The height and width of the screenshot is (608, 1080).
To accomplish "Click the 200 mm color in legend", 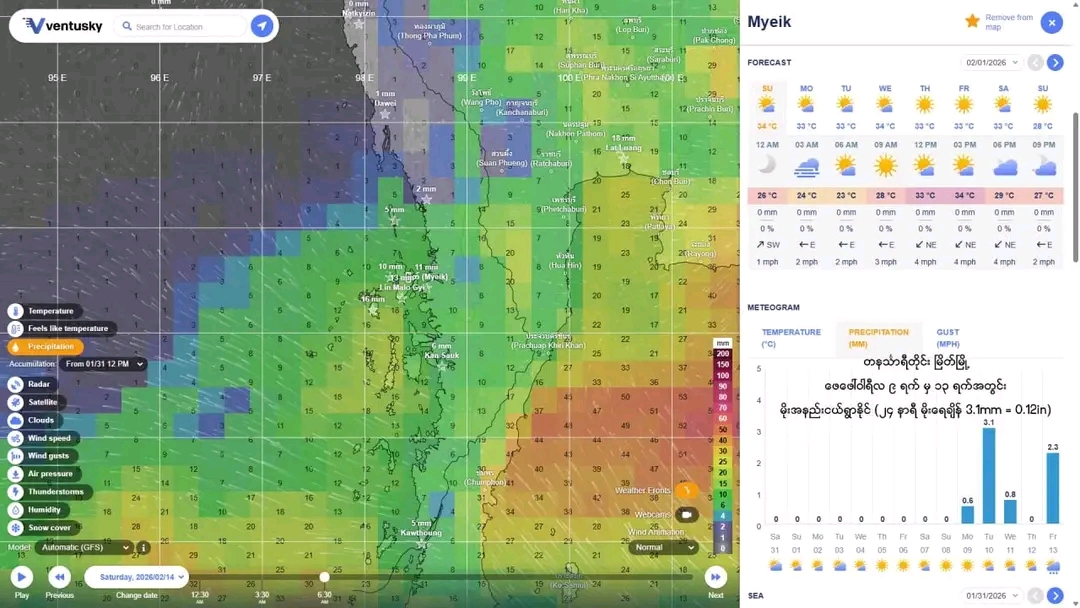I will [x=722, y=354].
